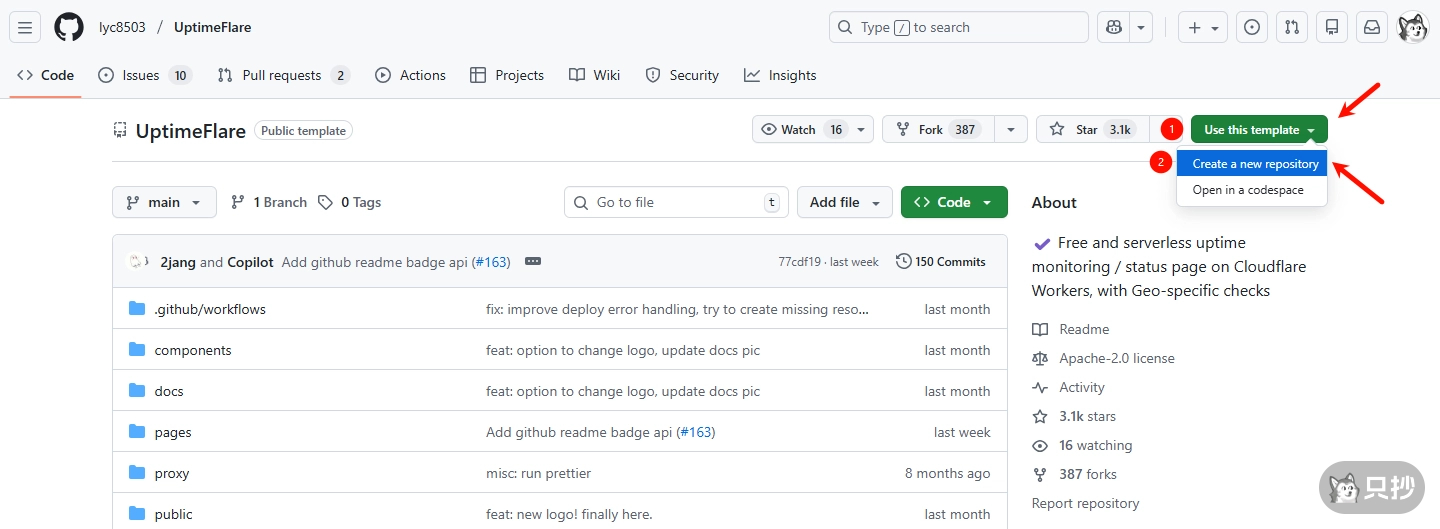The image size is (1440, 529).
Task: Expand the green Code dropdown
Action: tap(953, 202)
